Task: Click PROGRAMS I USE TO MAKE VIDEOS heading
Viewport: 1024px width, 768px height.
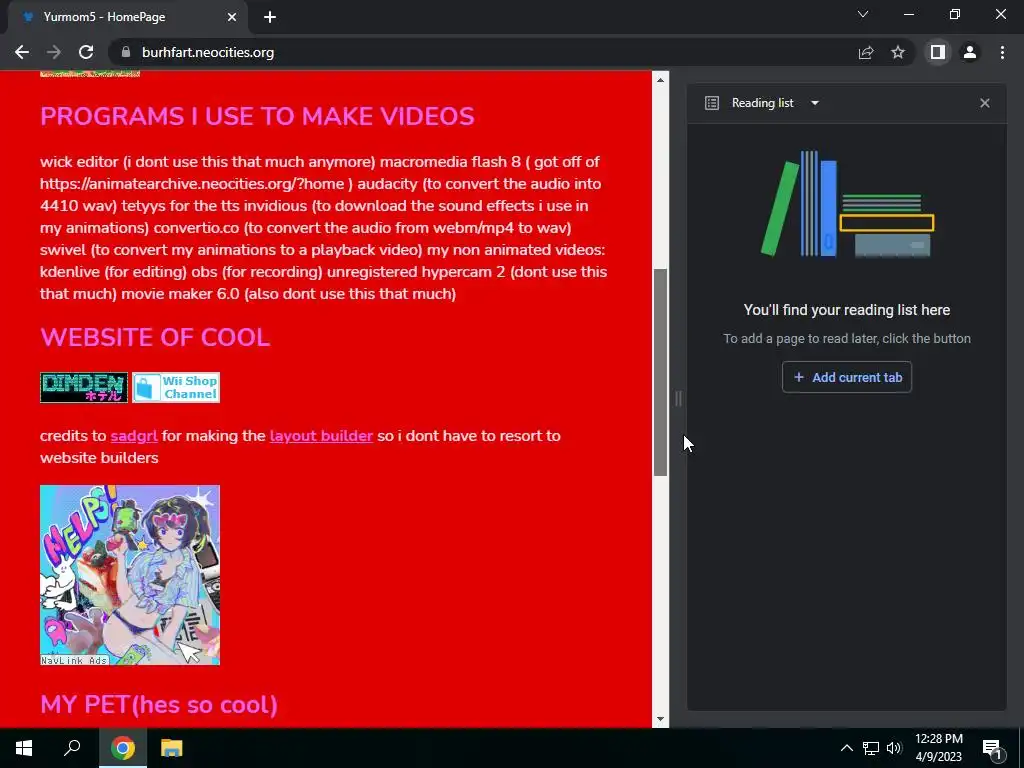Action: coord(257,117)
